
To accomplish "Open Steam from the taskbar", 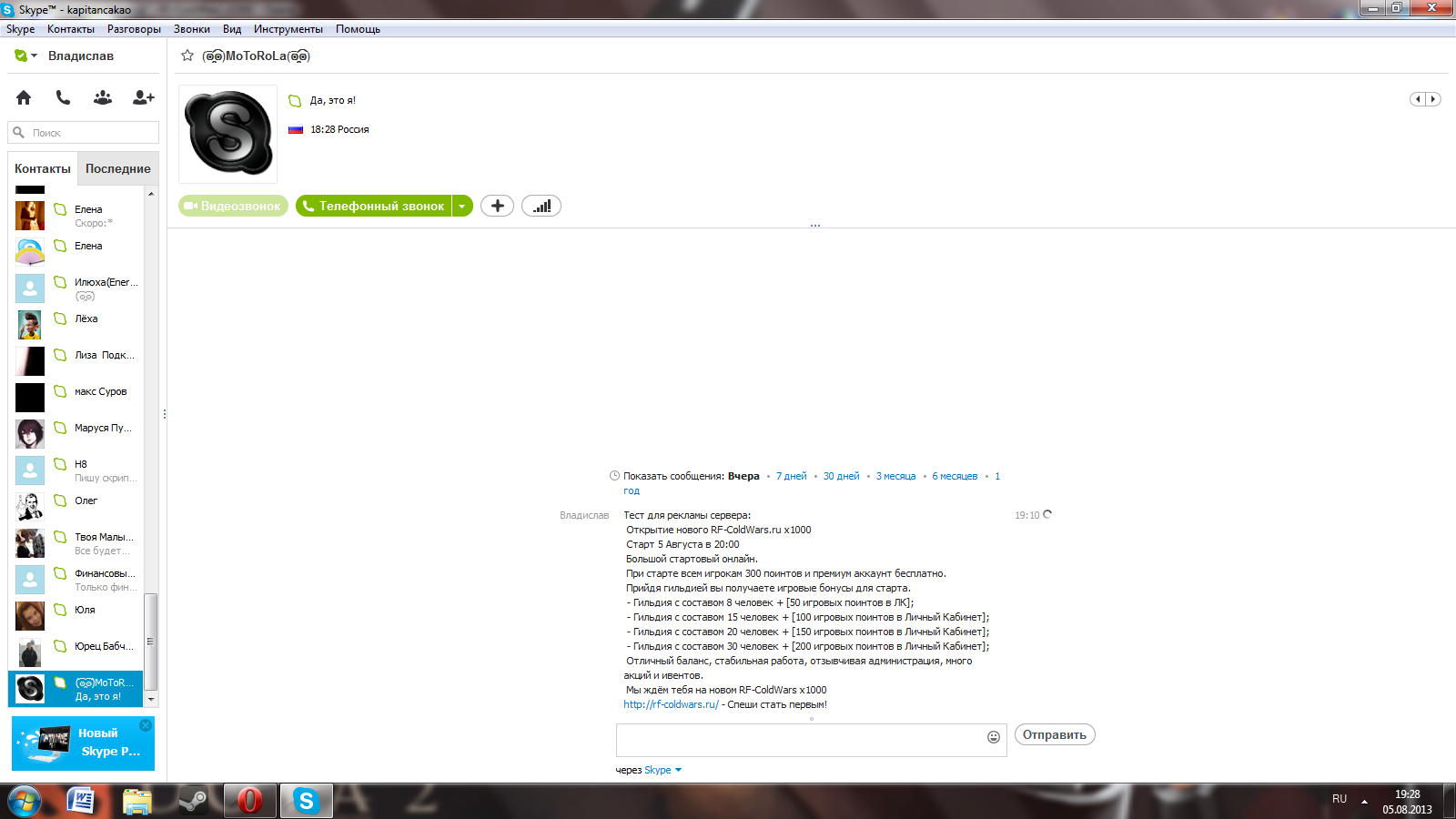I will click(193, 801).
